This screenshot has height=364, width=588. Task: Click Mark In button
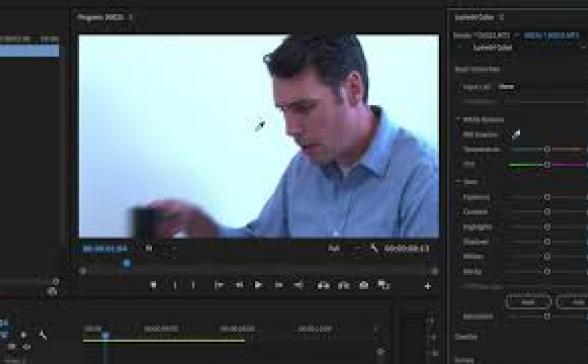(175, 285)
